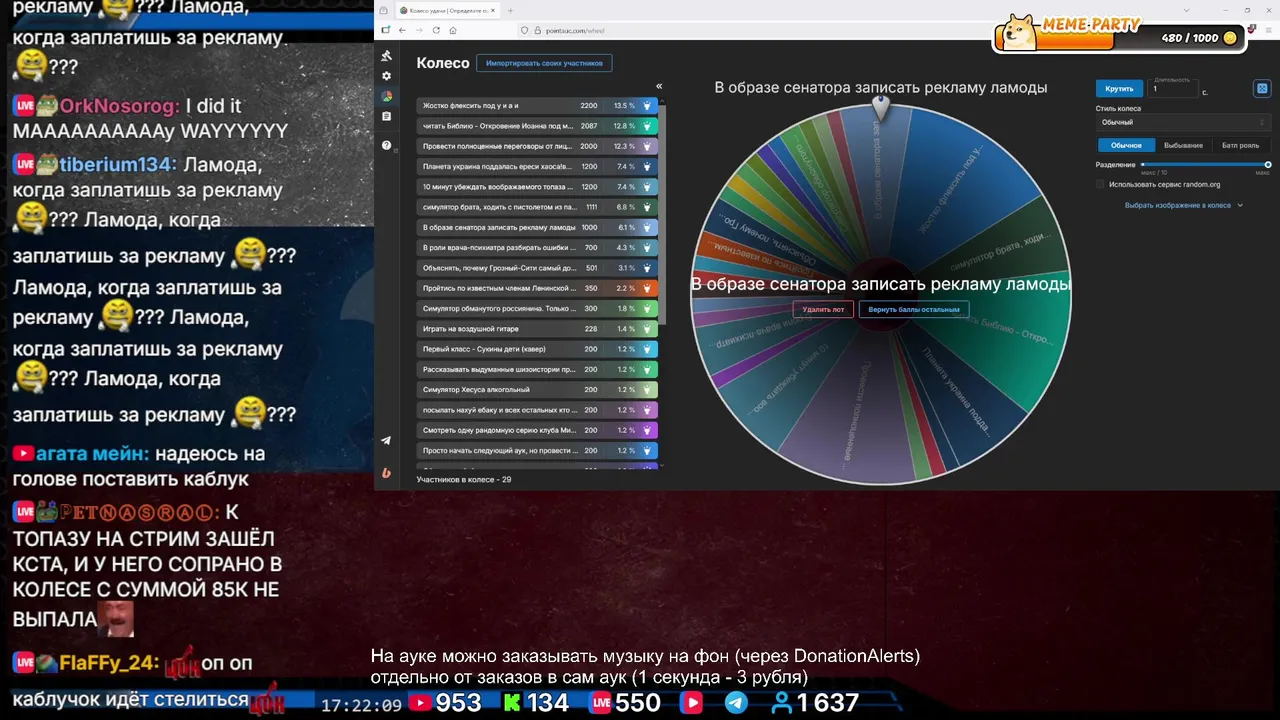Click the dice random button near duration

(1262, 89)
